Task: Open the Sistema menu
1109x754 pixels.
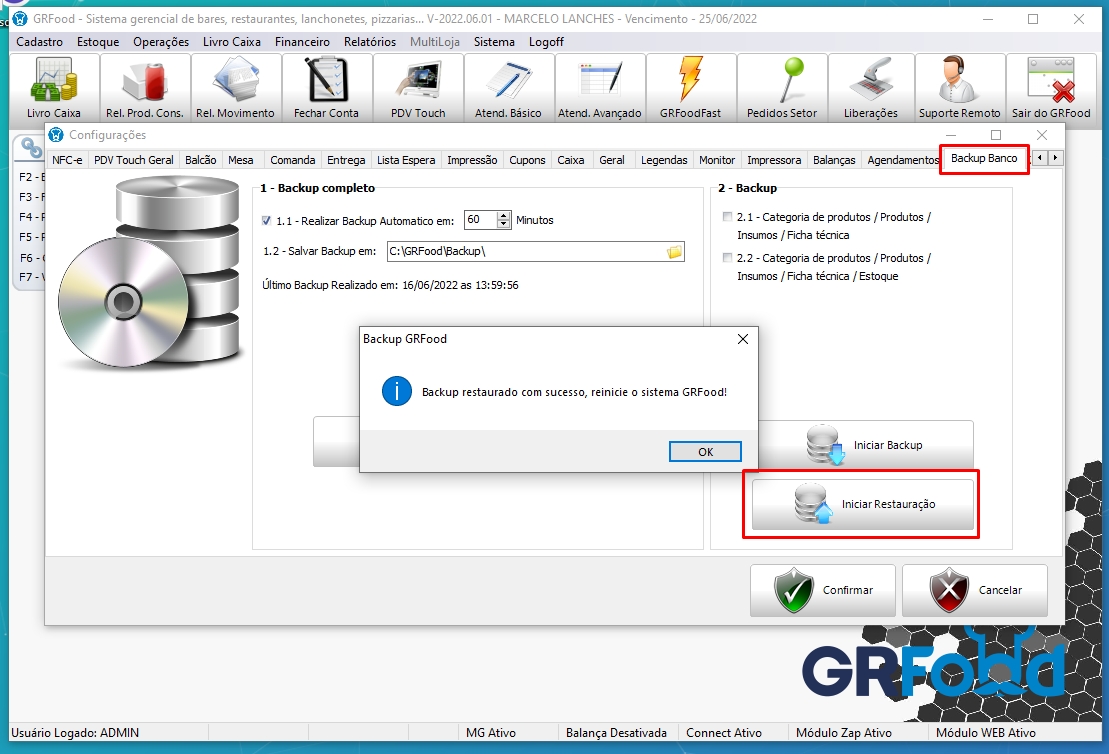Action: pyautogui.click(x=494, y=42)
